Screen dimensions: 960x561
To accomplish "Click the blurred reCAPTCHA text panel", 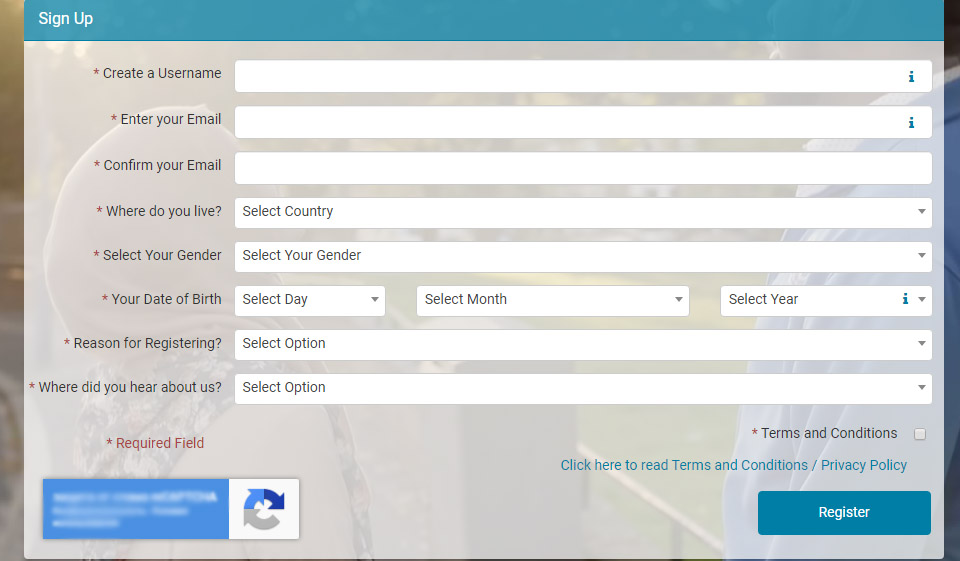I will point(135,509).
